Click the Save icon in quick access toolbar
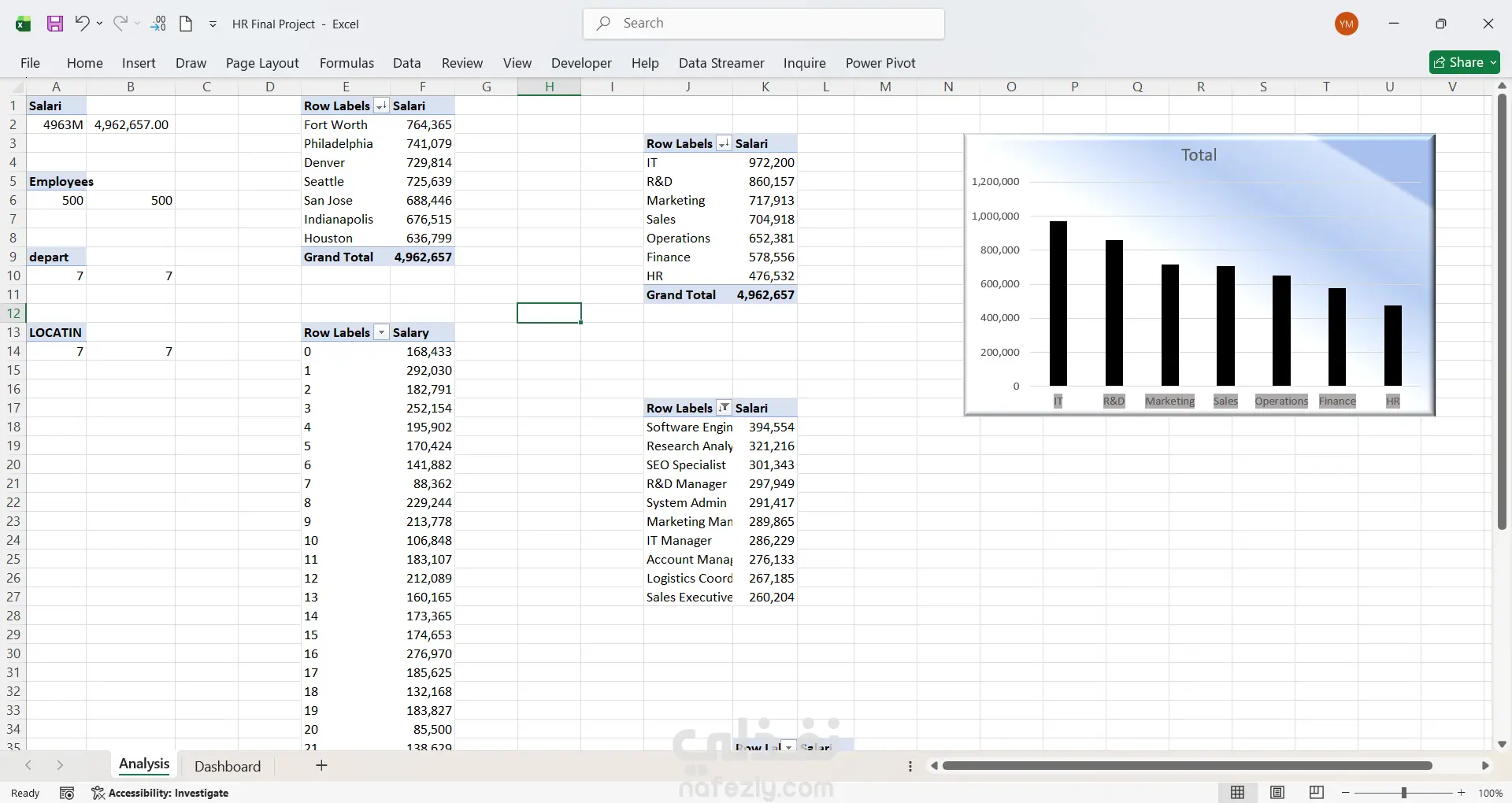The image size is (1512, 803). [x=55, y=24]
